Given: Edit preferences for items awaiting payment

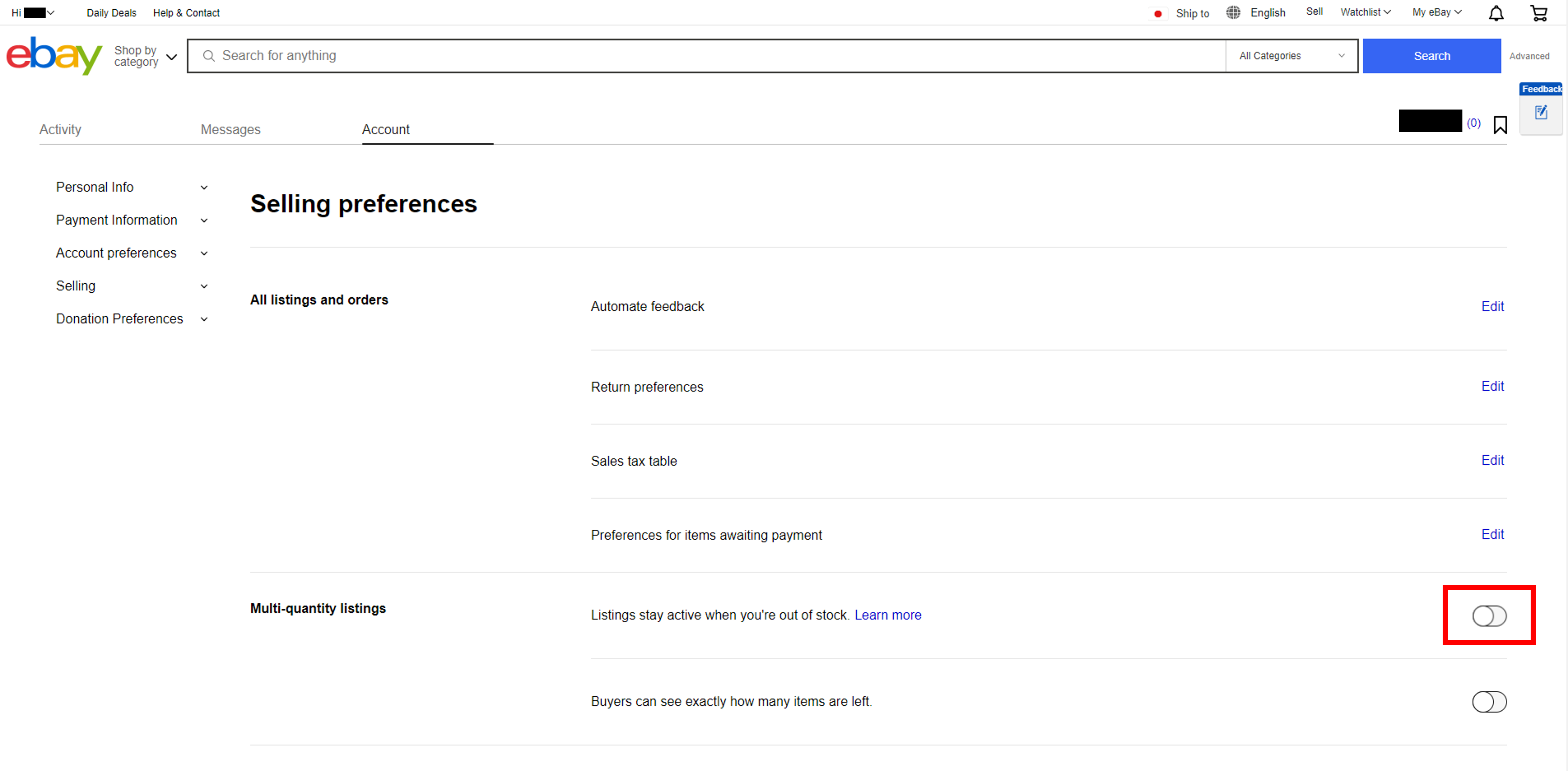Looking at the screenshot, I should [1492, 534].
